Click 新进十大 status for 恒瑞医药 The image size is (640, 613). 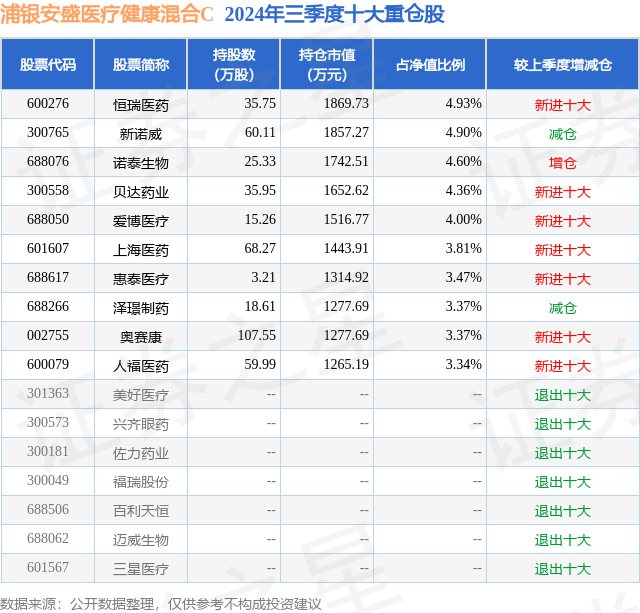[563, 105]
